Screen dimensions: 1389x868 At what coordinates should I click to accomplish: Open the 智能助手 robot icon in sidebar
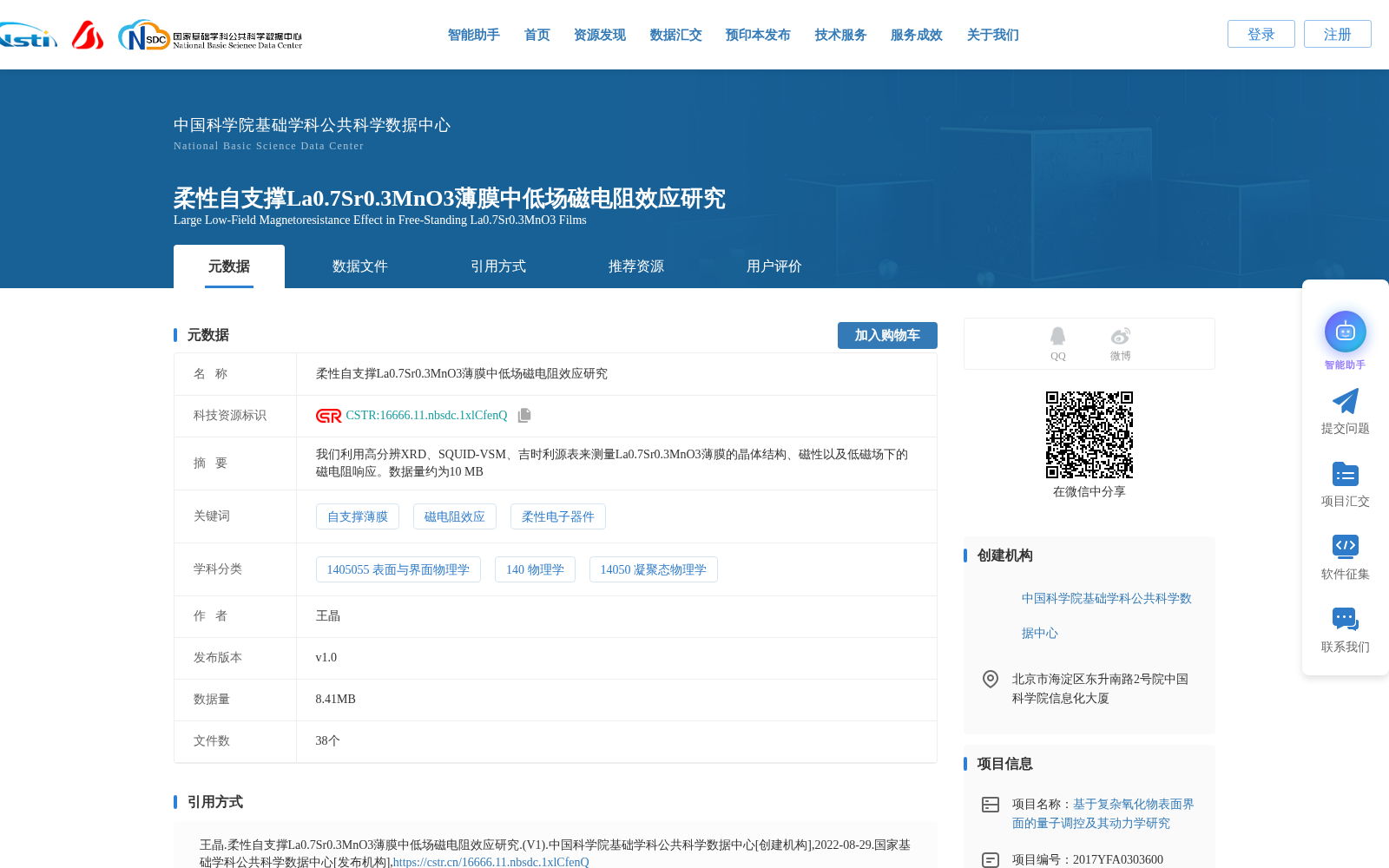[1345, 332]
